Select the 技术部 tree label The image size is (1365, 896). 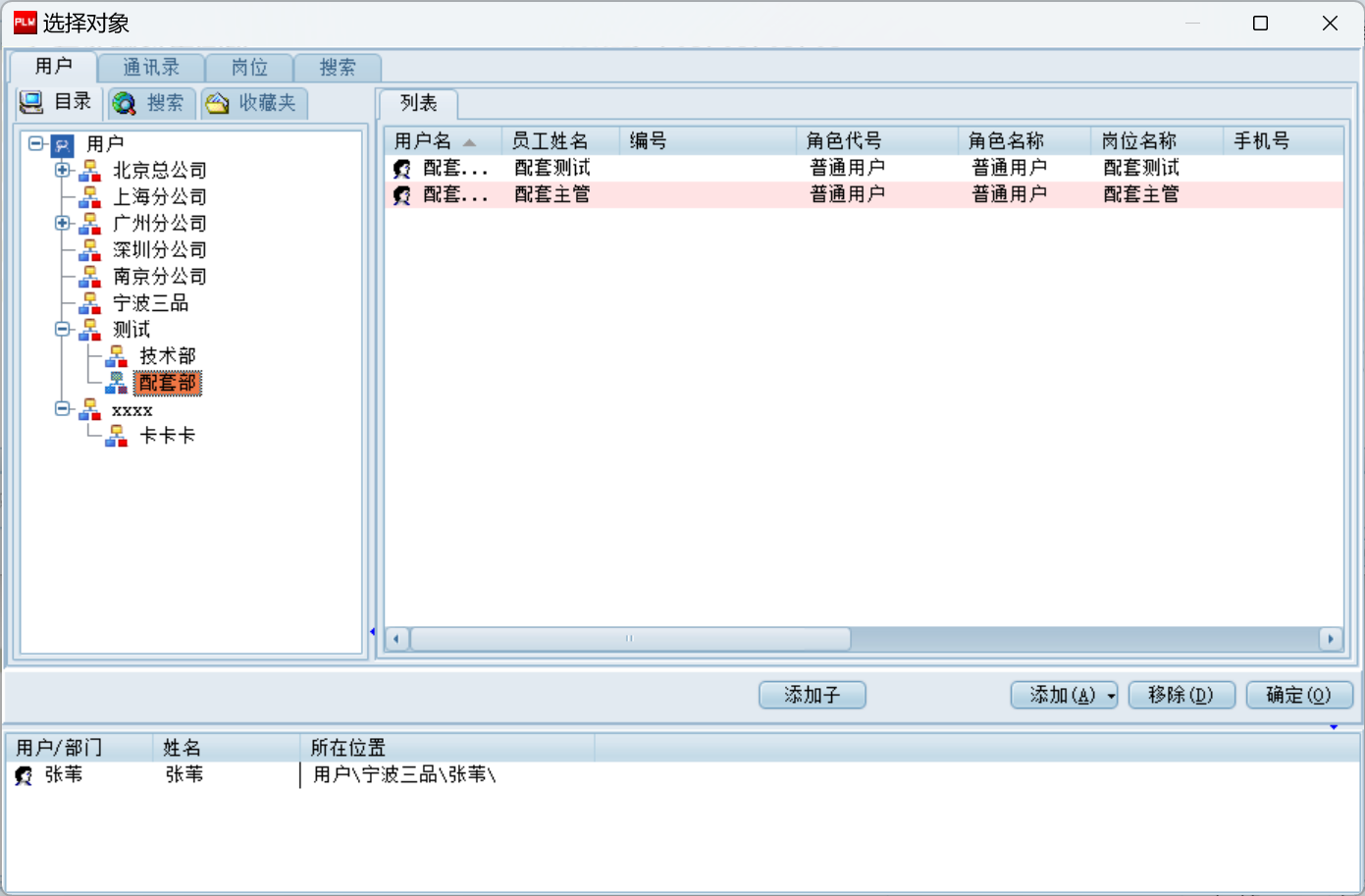[168, 356]
